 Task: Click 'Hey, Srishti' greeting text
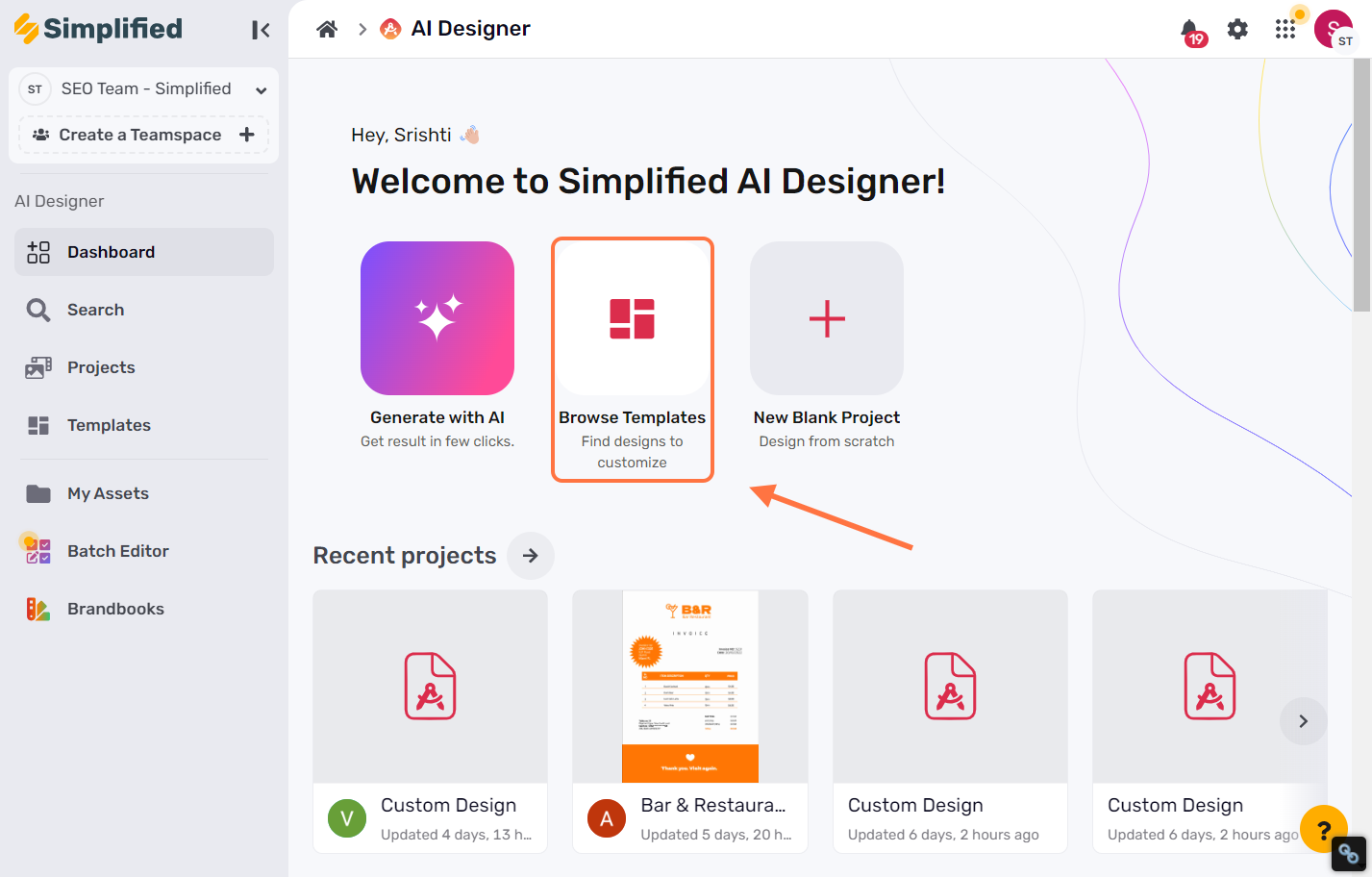(401, 135)
